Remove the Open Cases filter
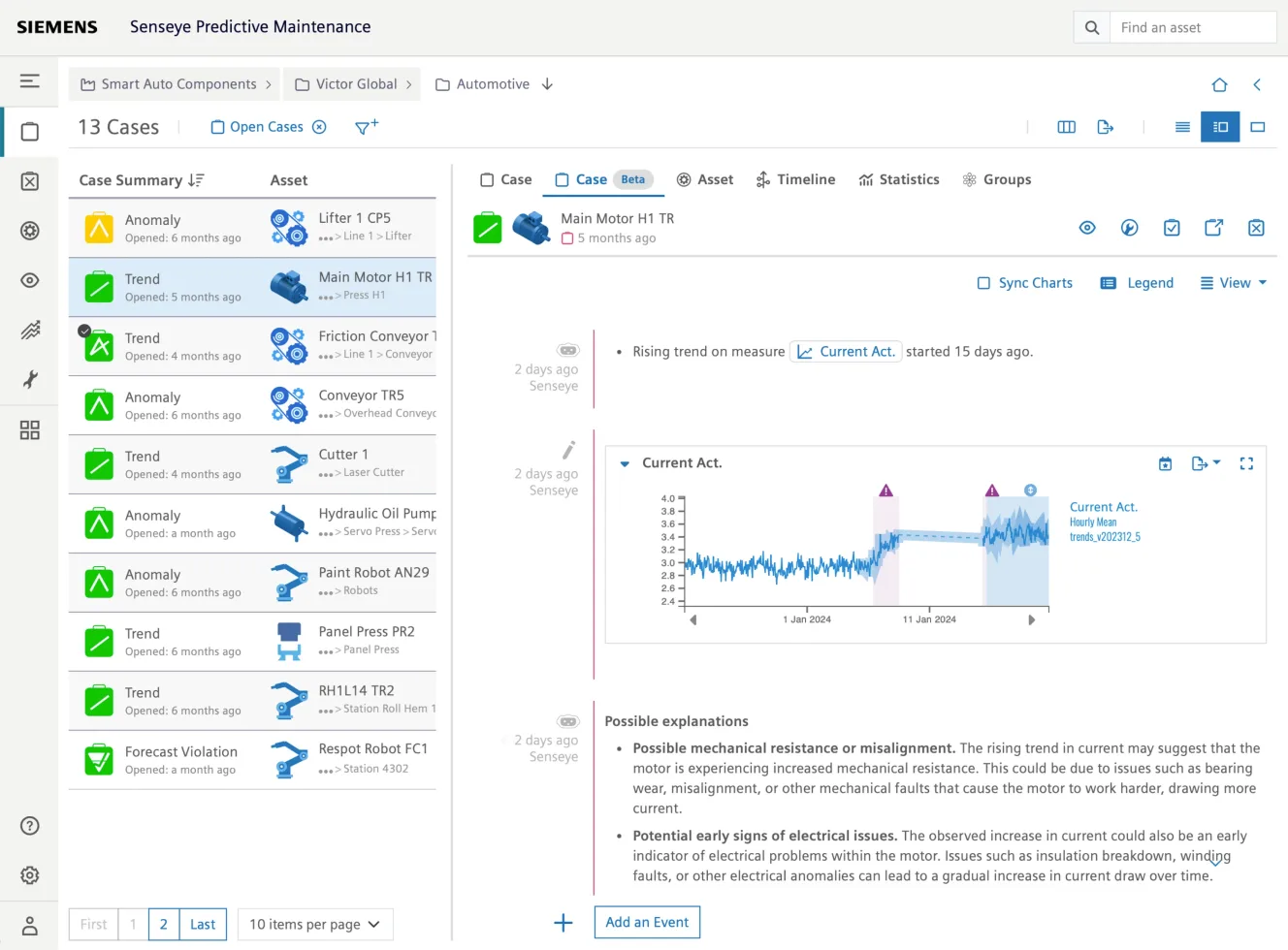This screenshot has width=1288, height=950. [x=319, y=127]
